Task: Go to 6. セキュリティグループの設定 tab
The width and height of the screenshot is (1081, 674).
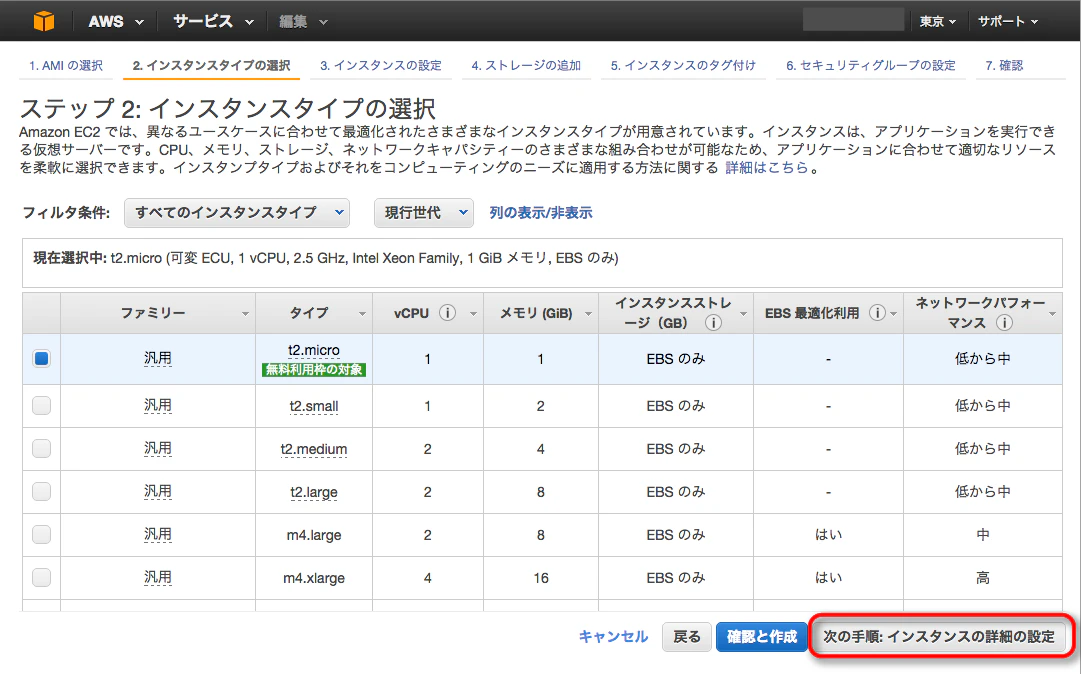Action: tap(871, 65)
